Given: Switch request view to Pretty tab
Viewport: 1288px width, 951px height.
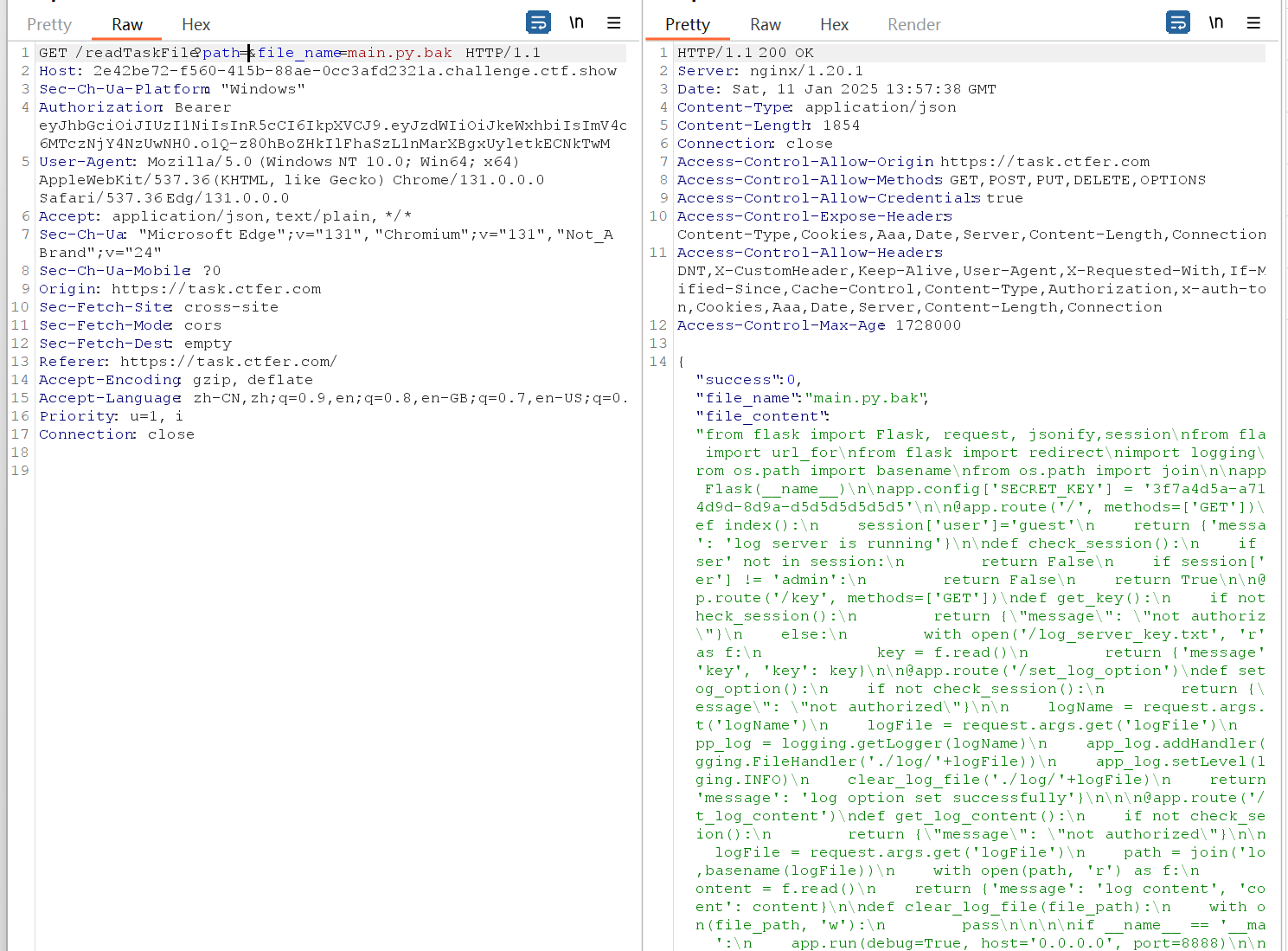Looking at the screenshot, I should click(49, 24).
